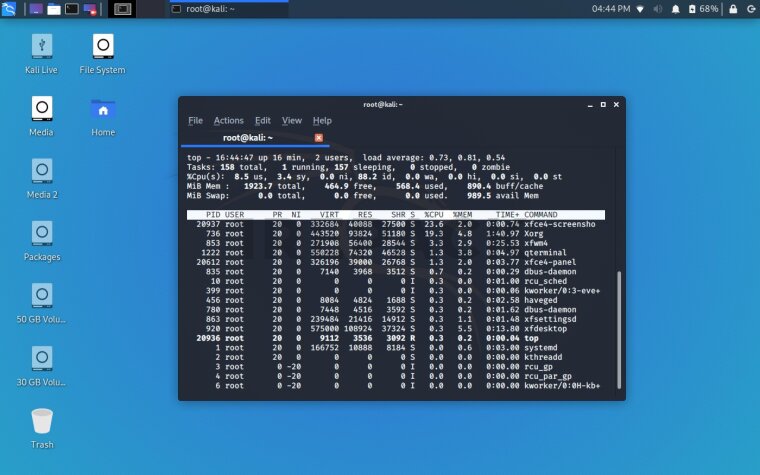Viewport: 760px width, 475px height.
Task: Toggle mute with the volume icon
Action: (658, 9)
